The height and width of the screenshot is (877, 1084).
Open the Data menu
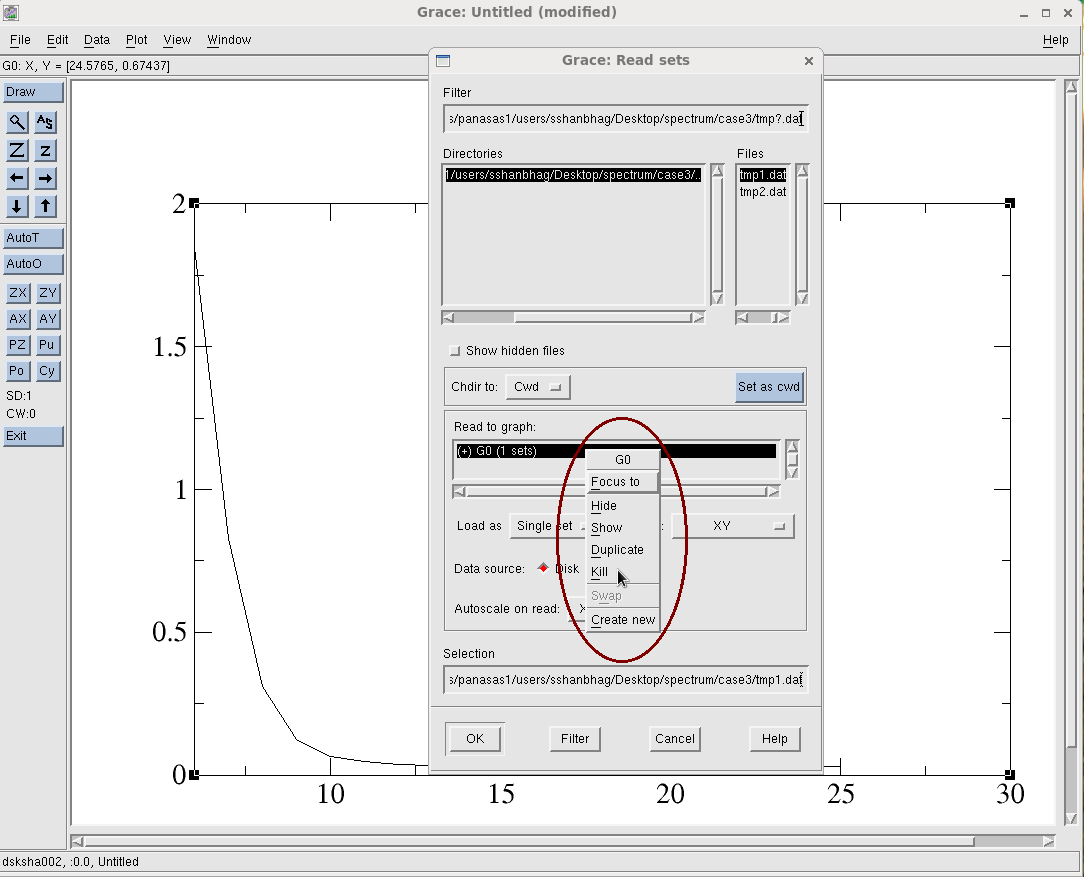[x=96, y=40]
